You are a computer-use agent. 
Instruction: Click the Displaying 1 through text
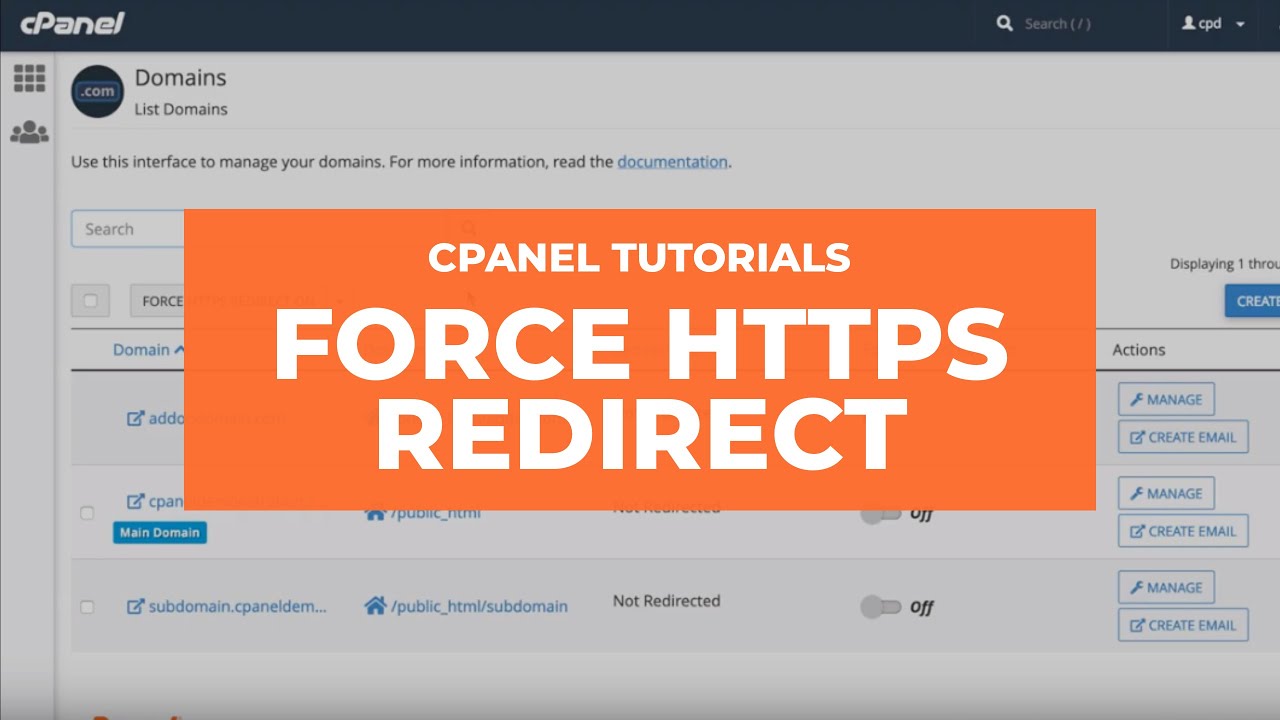1225,264
